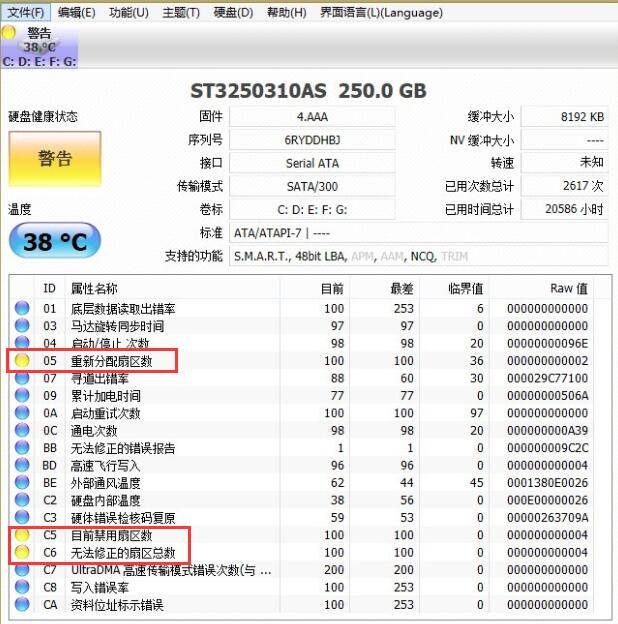Click the blue status icon for 通电次数
Viewport: 618px width, 624px height.
coord(22,431)
